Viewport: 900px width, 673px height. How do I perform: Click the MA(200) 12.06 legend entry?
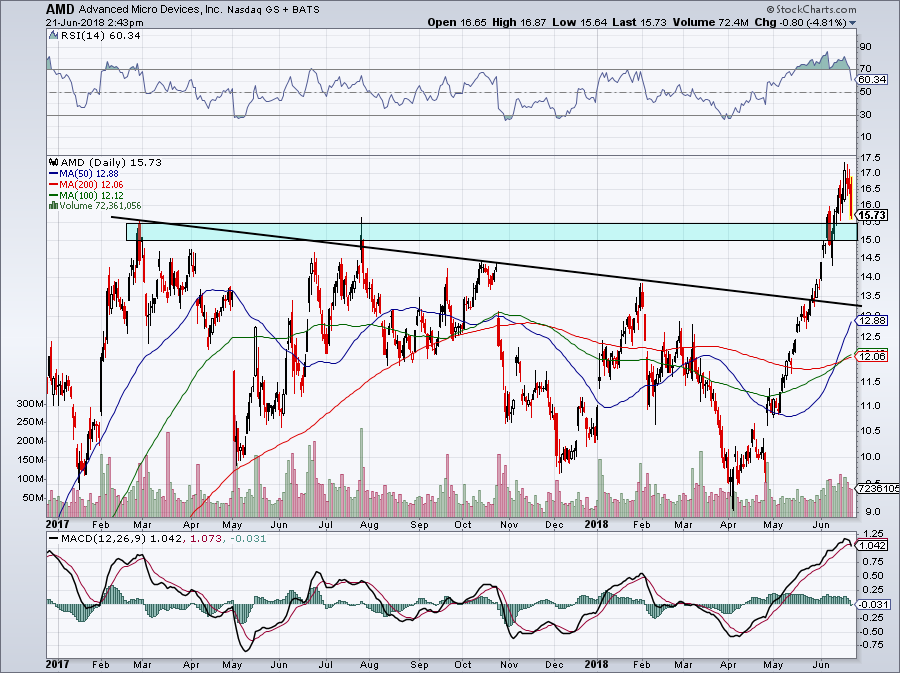tap(91, 185)
